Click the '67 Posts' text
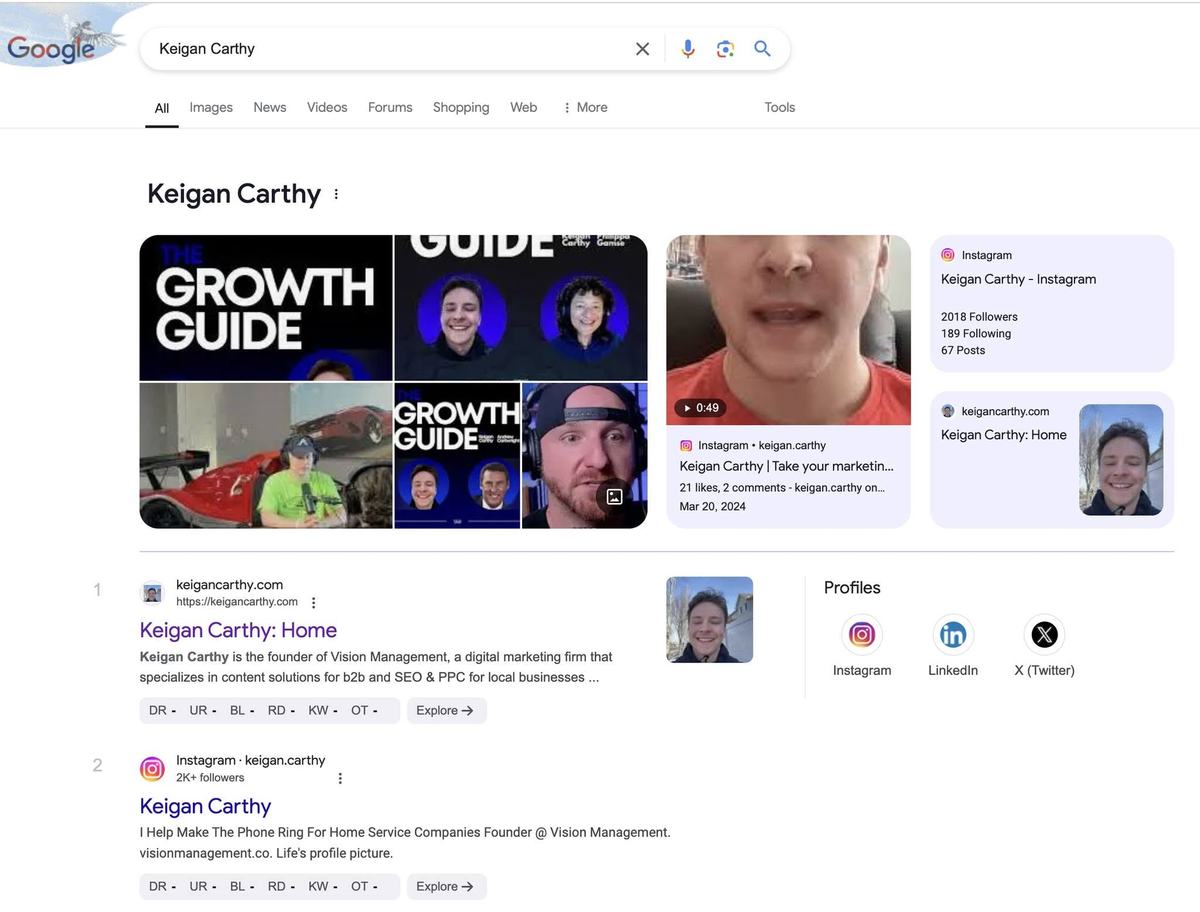The height and width of the screenshot is (912, 1200). coord(963,351)
